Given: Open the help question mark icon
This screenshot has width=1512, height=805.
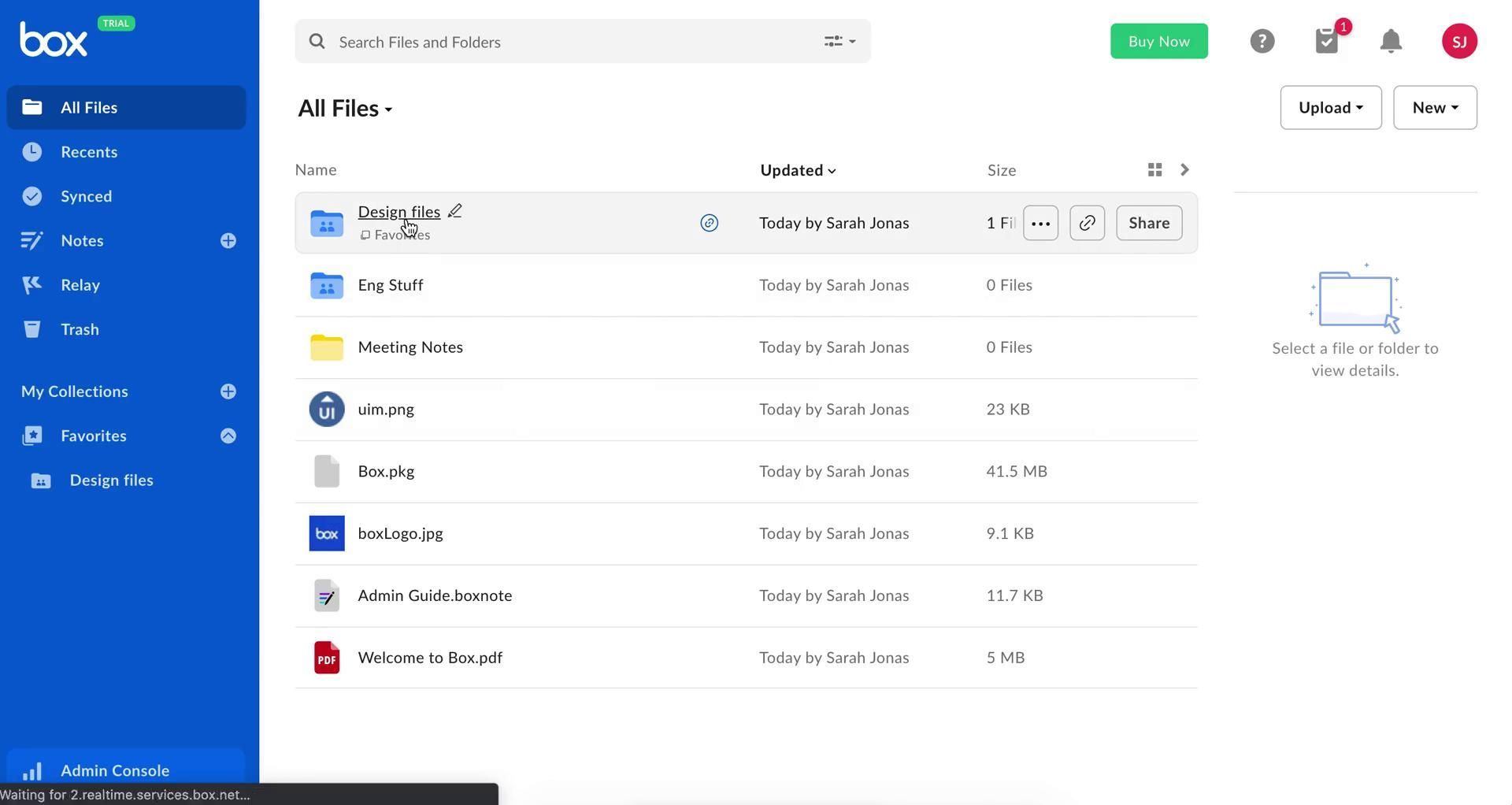Looking at the screenshot, I should coord(1262,41).
